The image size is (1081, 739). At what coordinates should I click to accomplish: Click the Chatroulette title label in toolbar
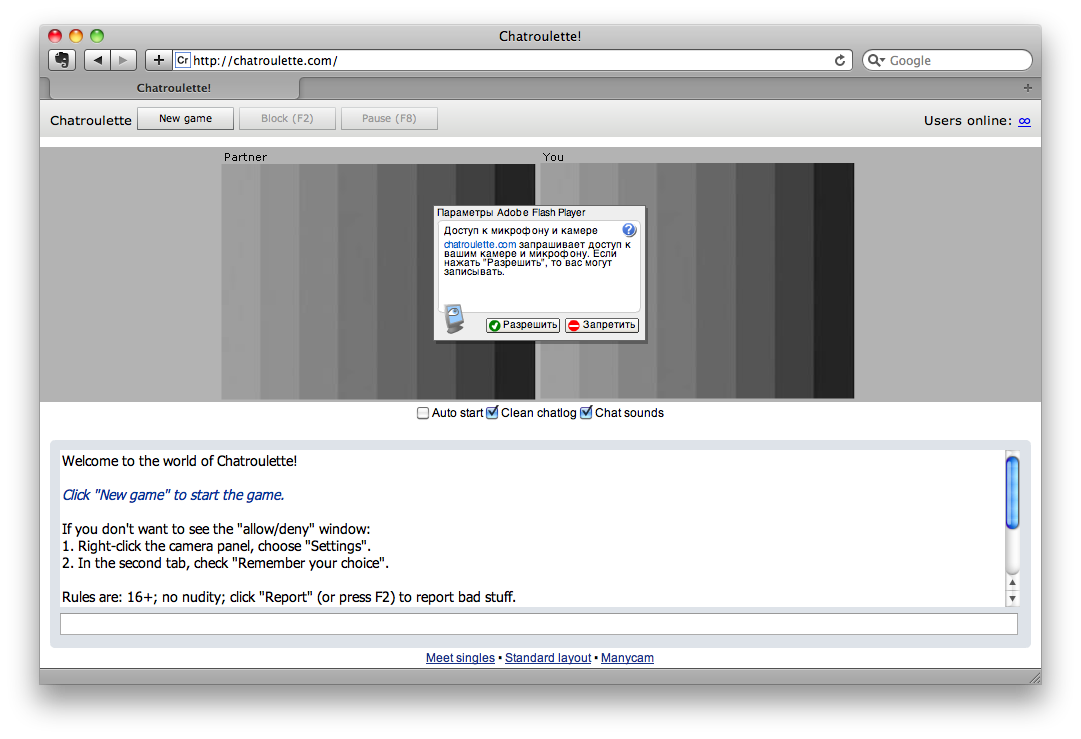(x=90, y=120)
